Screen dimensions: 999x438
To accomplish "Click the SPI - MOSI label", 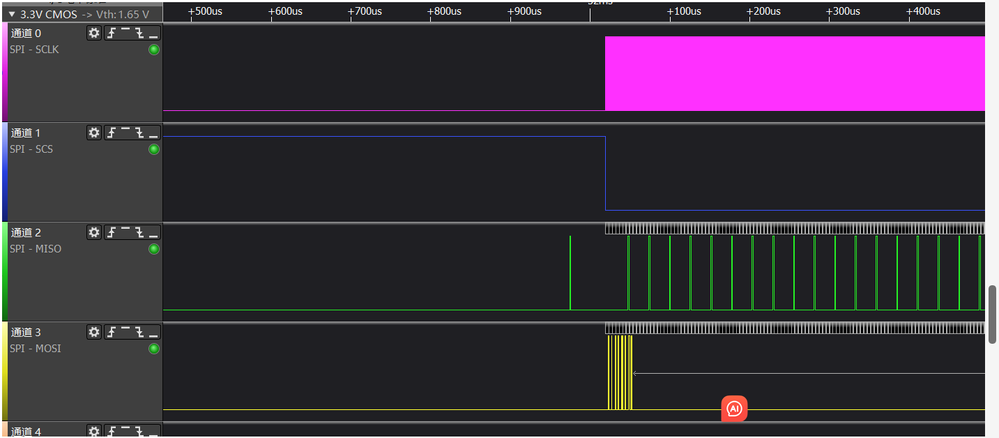I will tap(36, 348).
